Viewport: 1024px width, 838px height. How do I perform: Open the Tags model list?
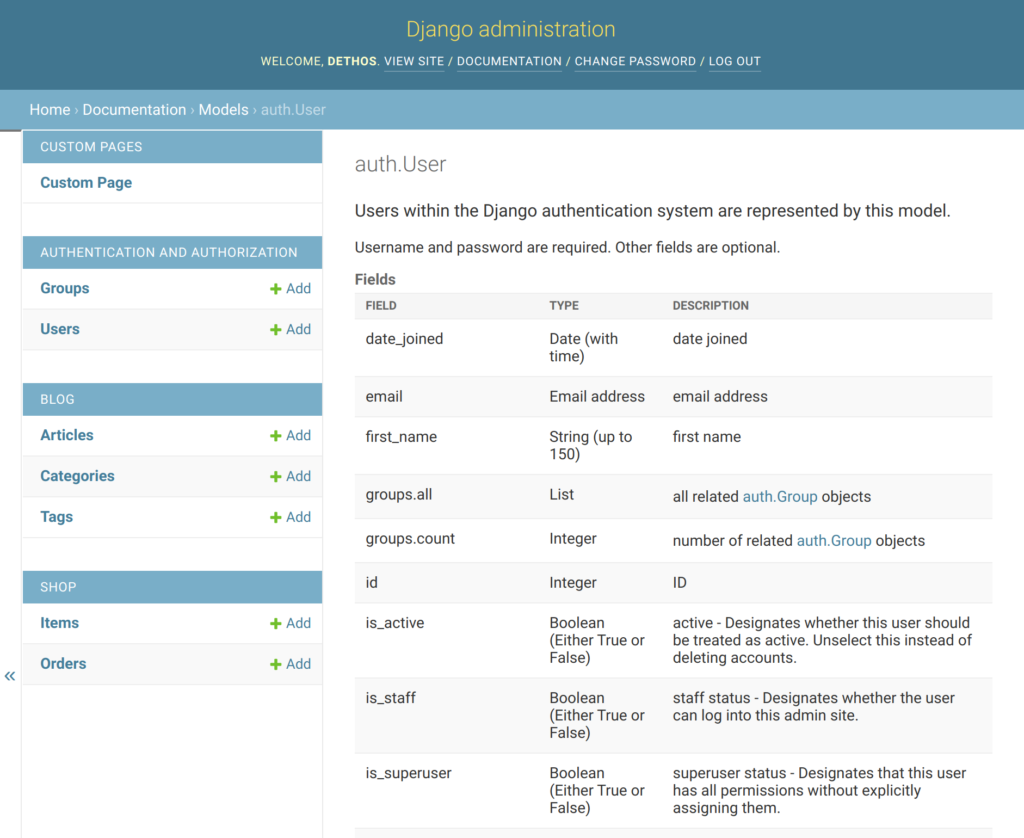[x=57, y=517]
